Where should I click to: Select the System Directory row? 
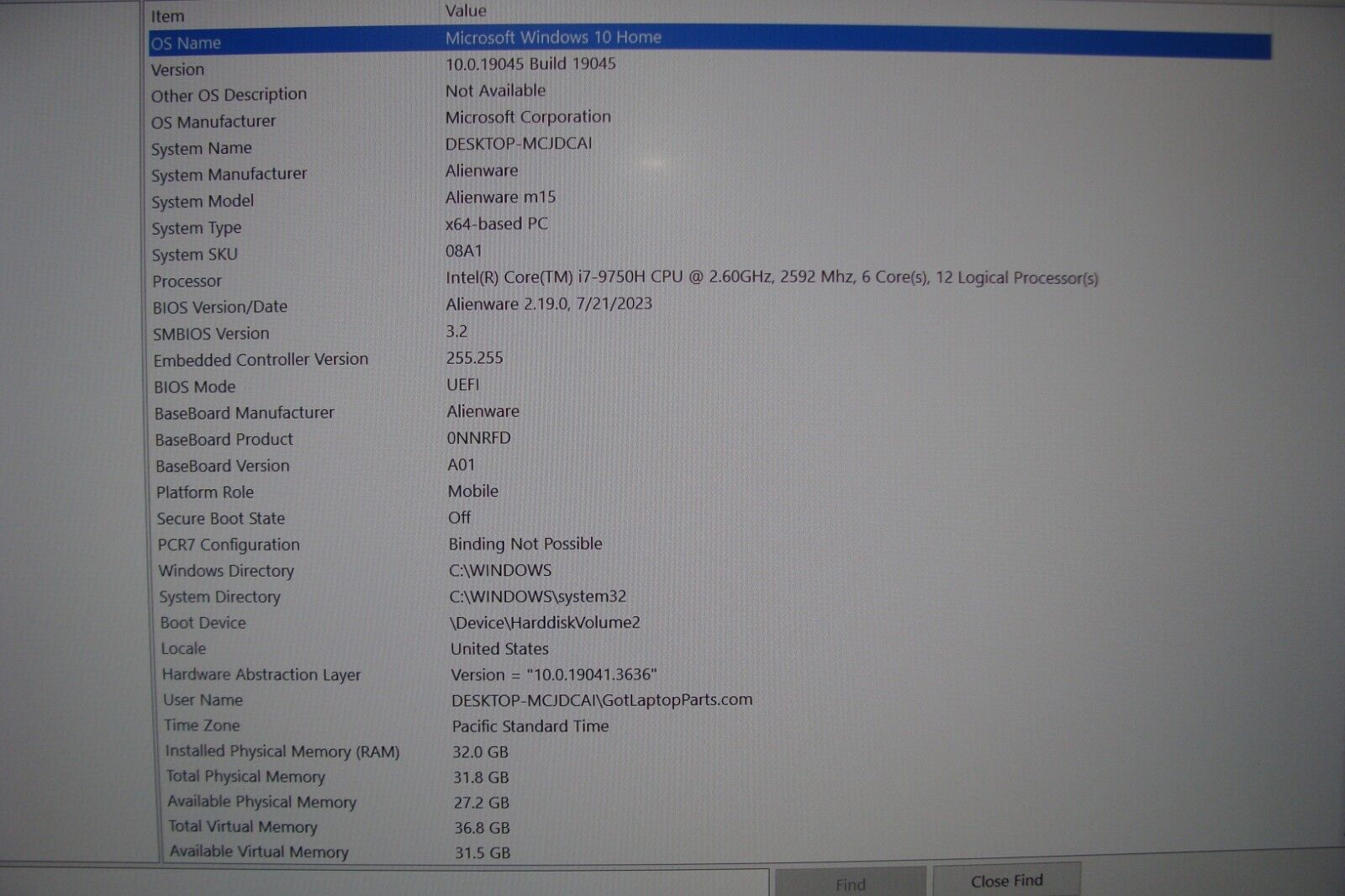click(x=709, y=596)
